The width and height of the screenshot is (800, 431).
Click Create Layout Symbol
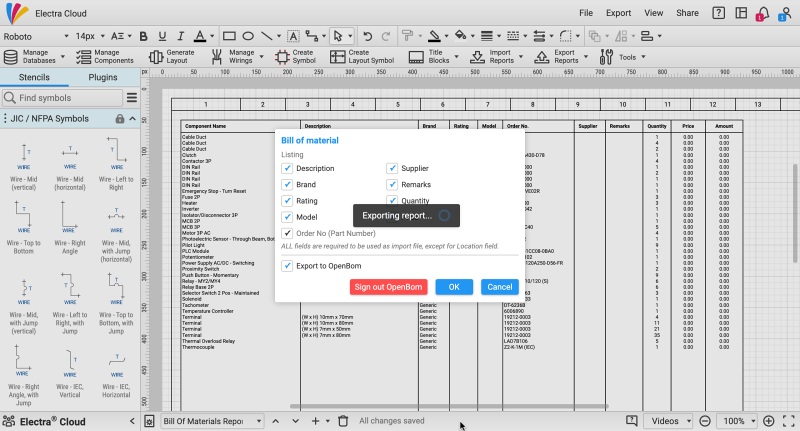tap(362, 57)
